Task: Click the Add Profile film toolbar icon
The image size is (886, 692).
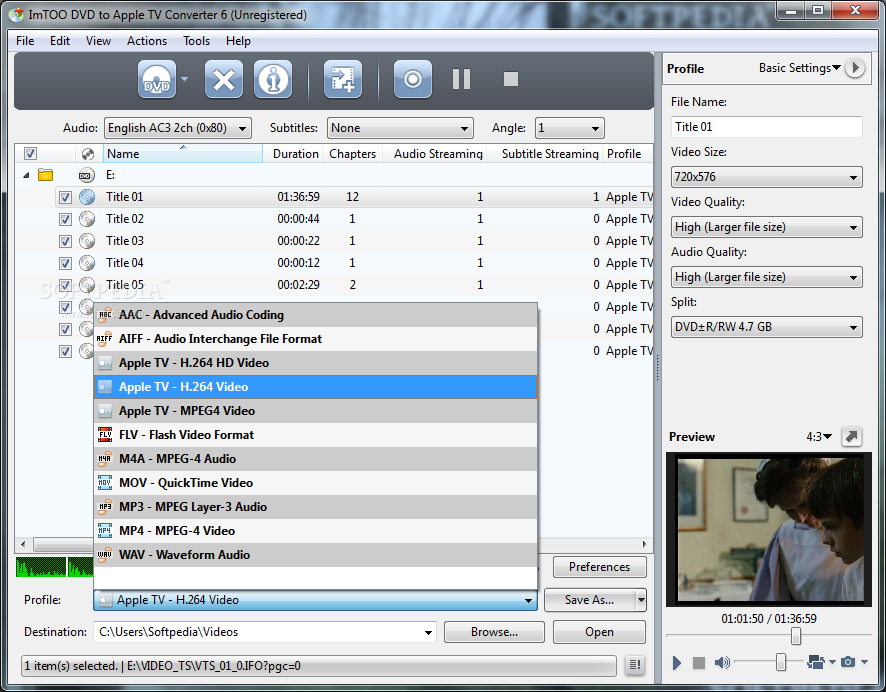Action: click(343, 79)
